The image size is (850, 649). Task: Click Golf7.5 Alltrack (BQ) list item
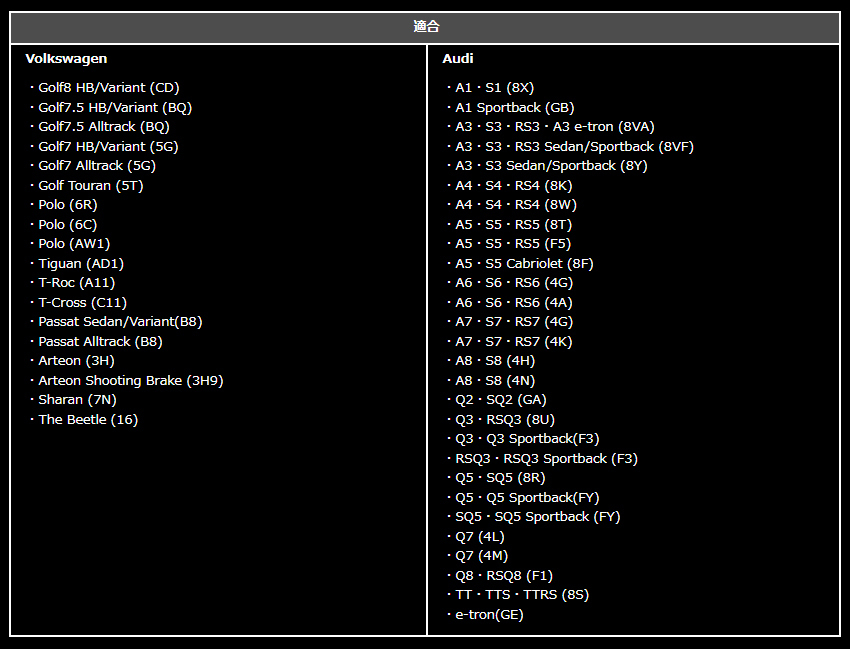[103, 127]
